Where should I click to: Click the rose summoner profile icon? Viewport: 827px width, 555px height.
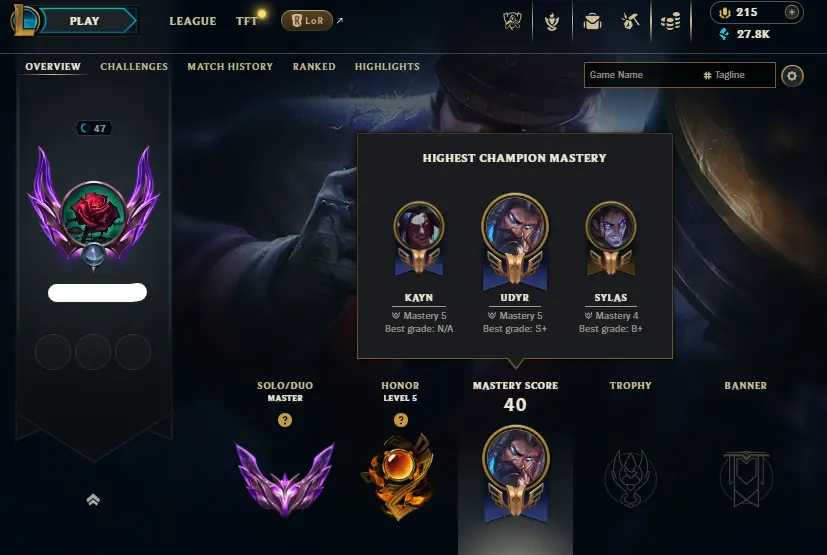coord(93,212)
